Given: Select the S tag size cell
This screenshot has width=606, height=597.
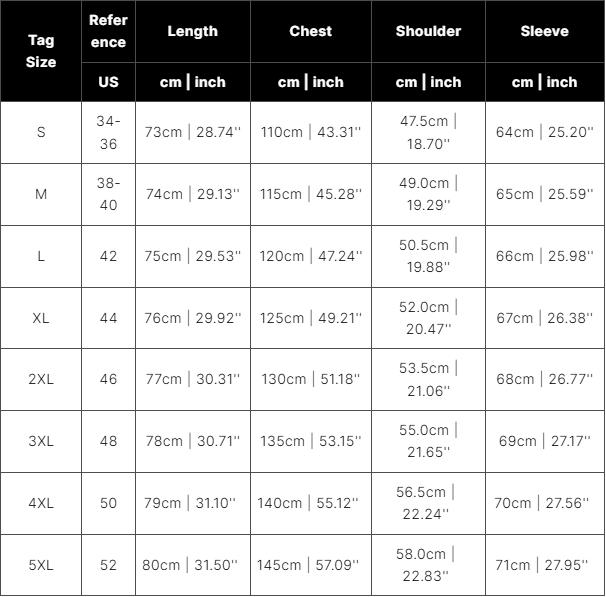Looking at the screenshot, I should (x=41, y=132).
